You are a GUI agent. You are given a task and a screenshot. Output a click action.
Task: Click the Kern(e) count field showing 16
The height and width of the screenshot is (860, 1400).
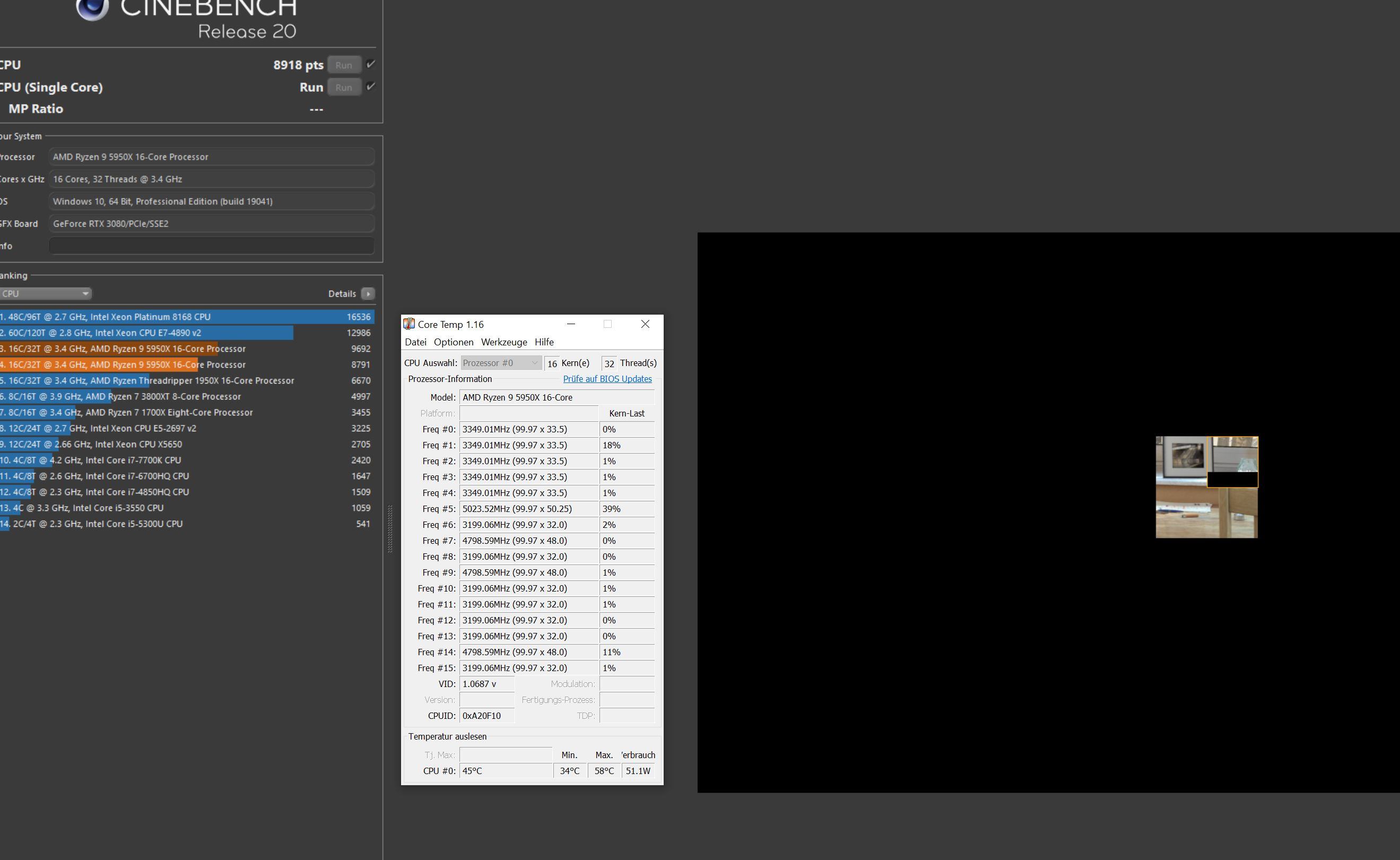click(x=552, y=363)
